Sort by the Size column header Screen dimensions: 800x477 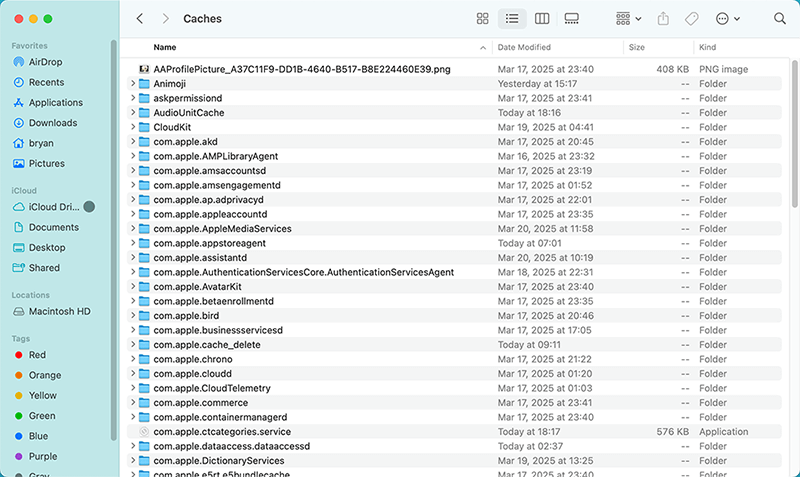[x=637, y=47]
